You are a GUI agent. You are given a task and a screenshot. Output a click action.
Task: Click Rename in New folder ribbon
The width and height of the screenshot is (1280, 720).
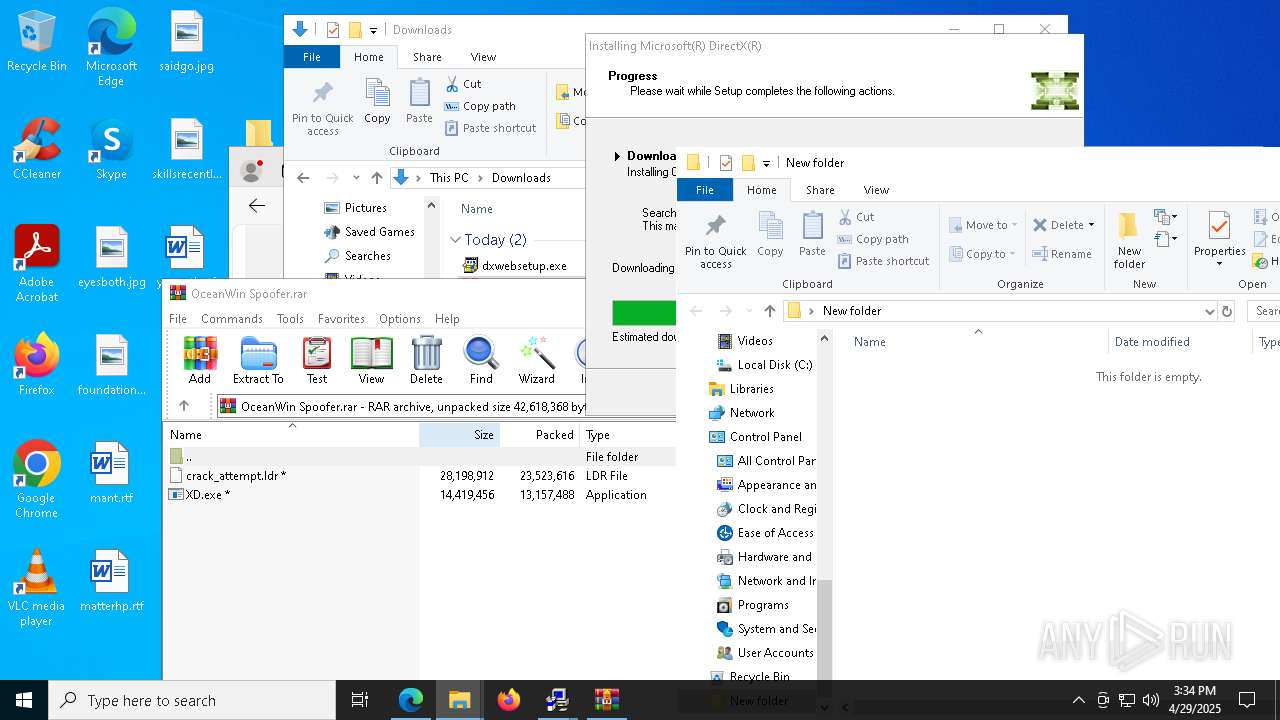pyautogui.click(x=1063, y=254)
